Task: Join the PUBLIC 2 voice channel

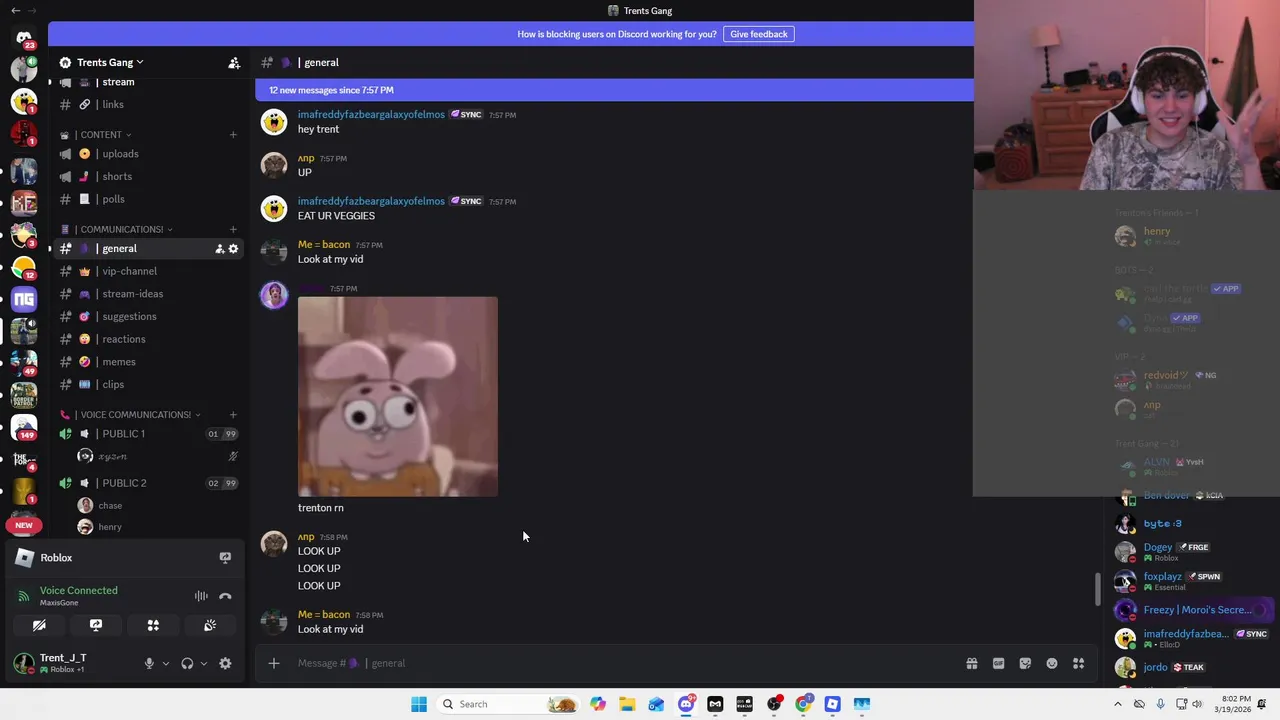Action: [150, 483]
